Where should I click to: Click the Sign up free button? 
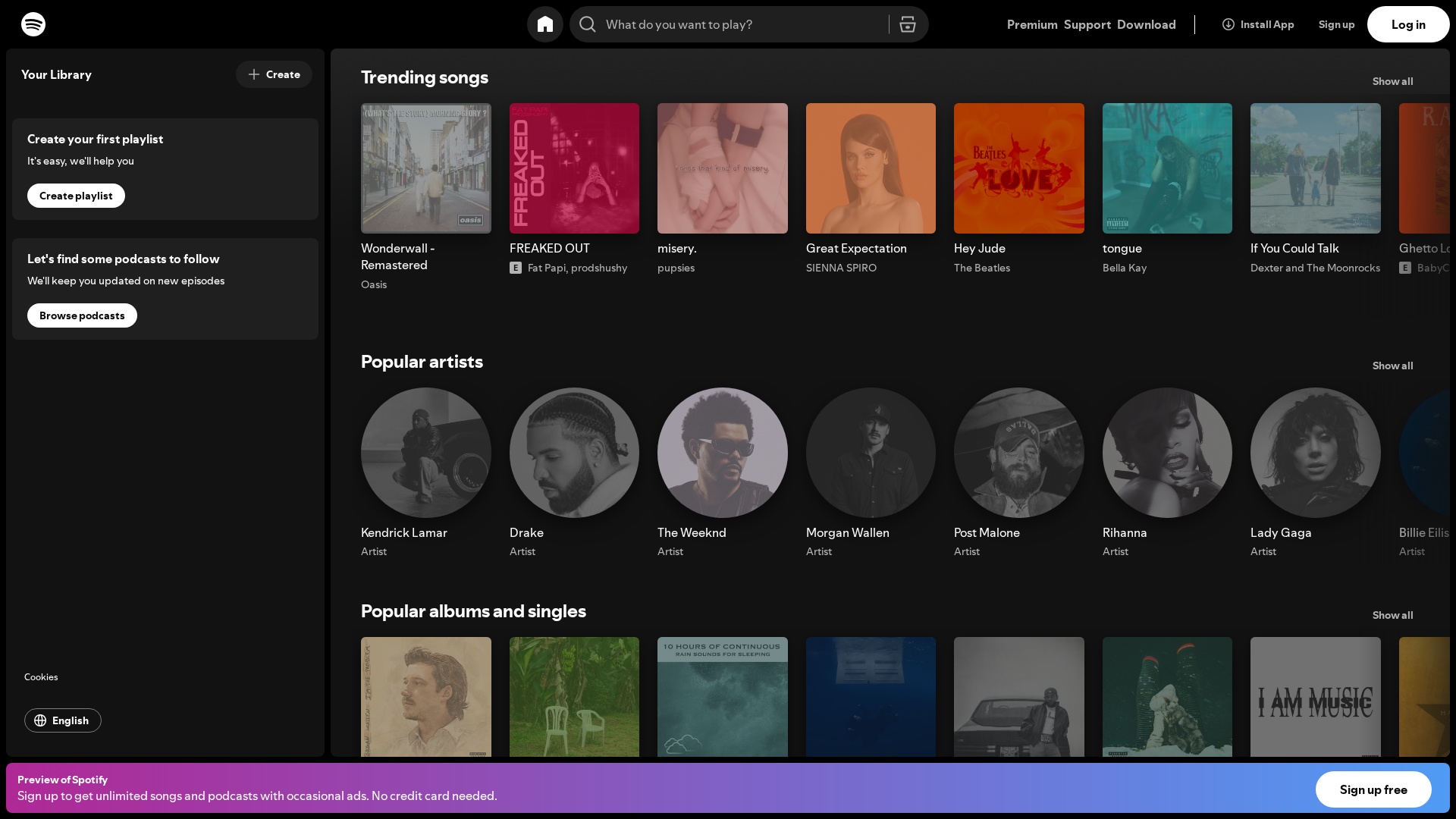pos(1373,789)
